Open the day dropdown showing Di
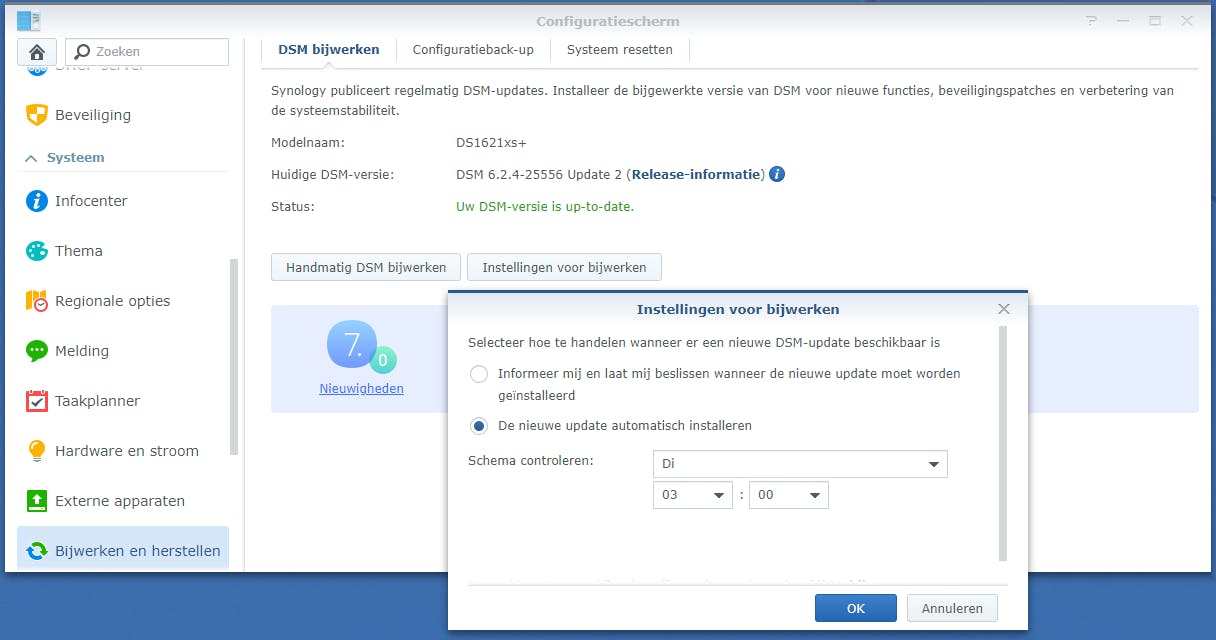The image size is (1216, 640). click(800, 464)
